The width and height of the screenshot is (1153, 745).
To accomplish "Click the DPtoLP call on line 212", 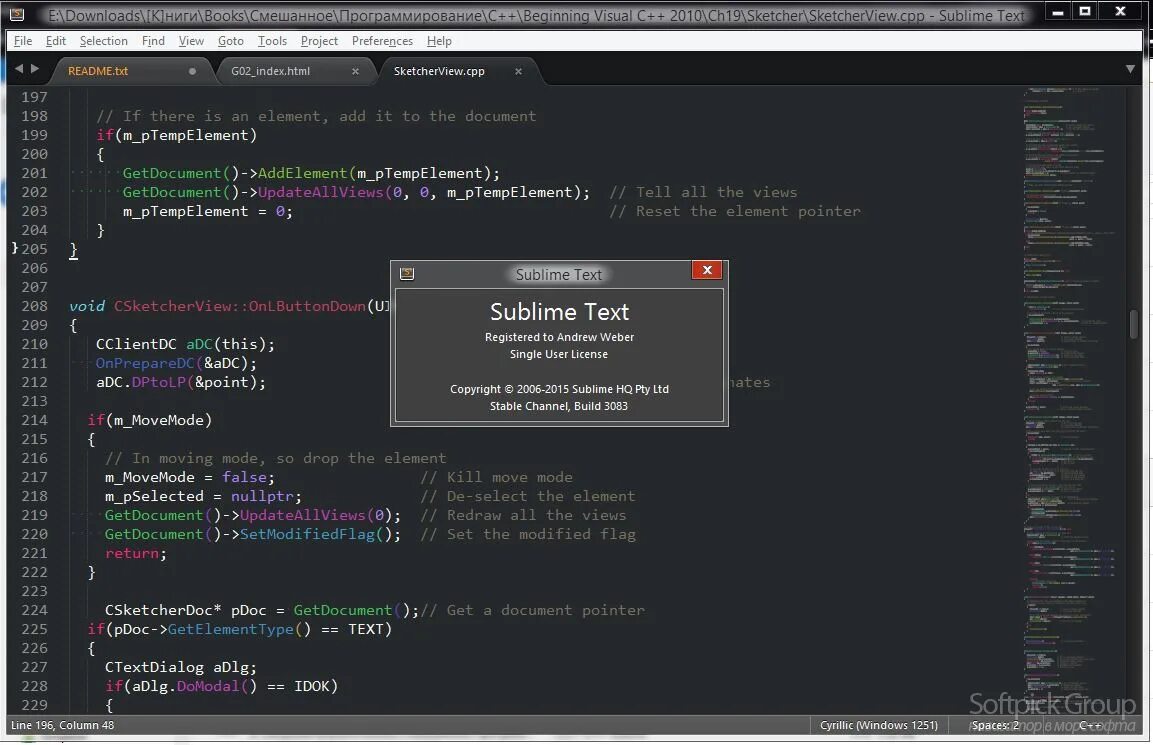I will click(x=159, y=382).
